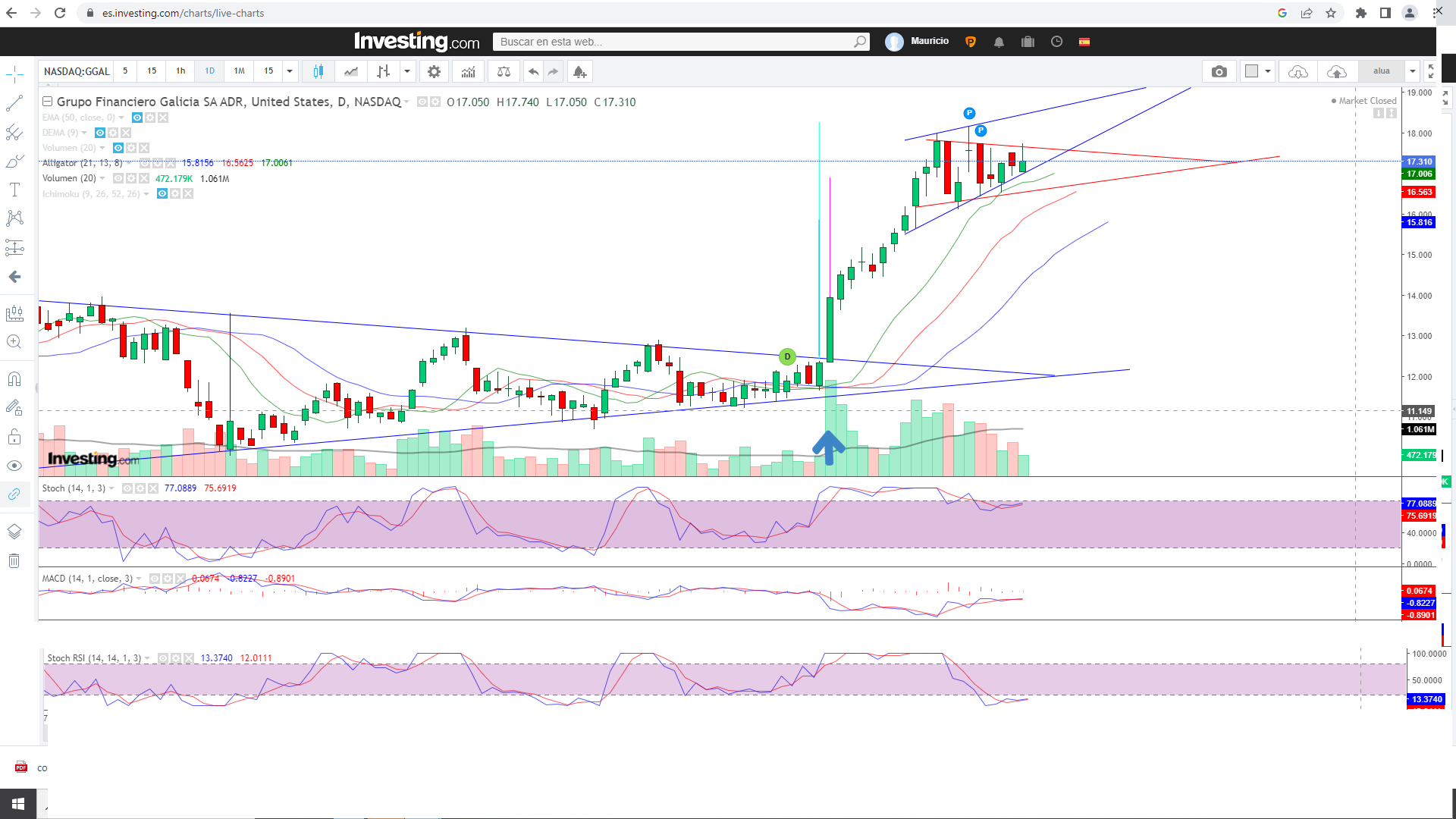Lock all drawing tools
The image size is (1456, 819).
coord(14,437)
